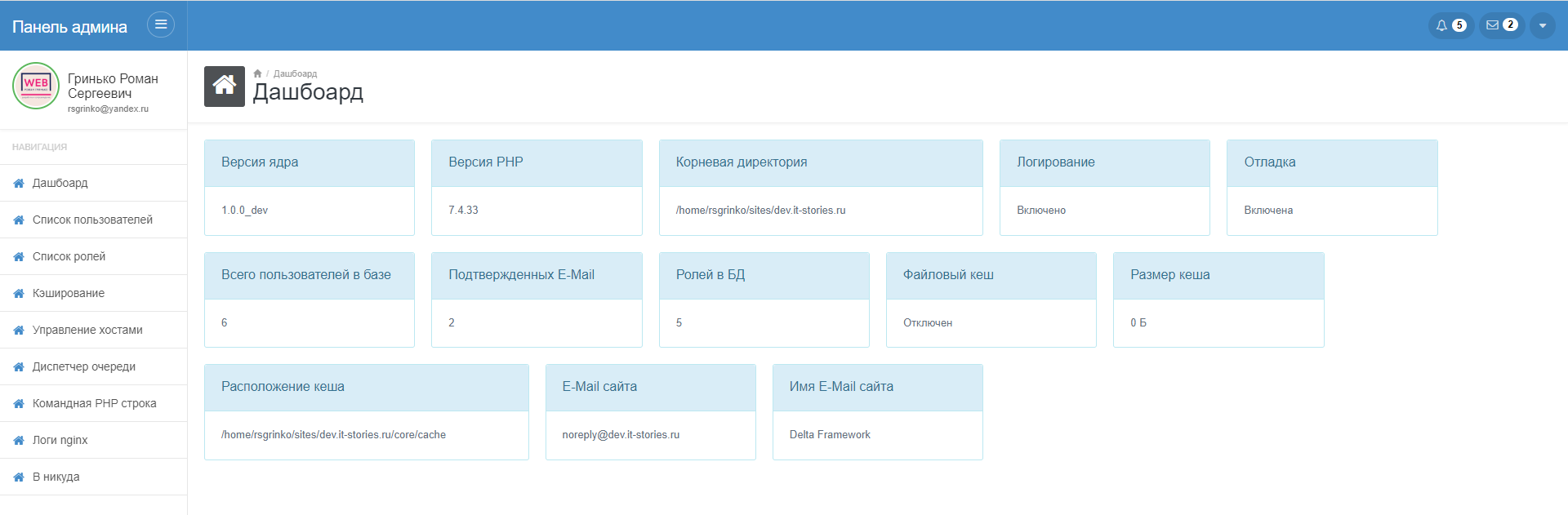The image size is (1568, 515).
Task: Click the home breadcrumb icon
Action: (257, 73)
